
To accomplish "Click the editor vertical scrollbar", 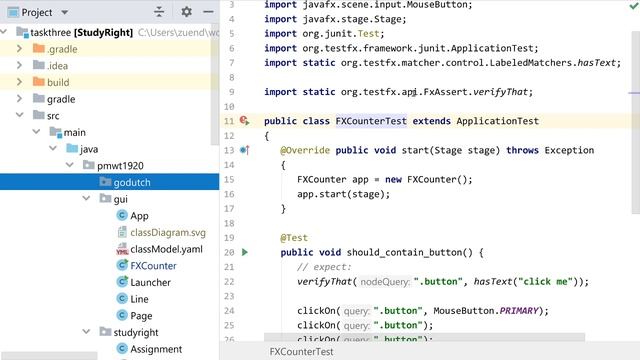I will click(636, 122).
